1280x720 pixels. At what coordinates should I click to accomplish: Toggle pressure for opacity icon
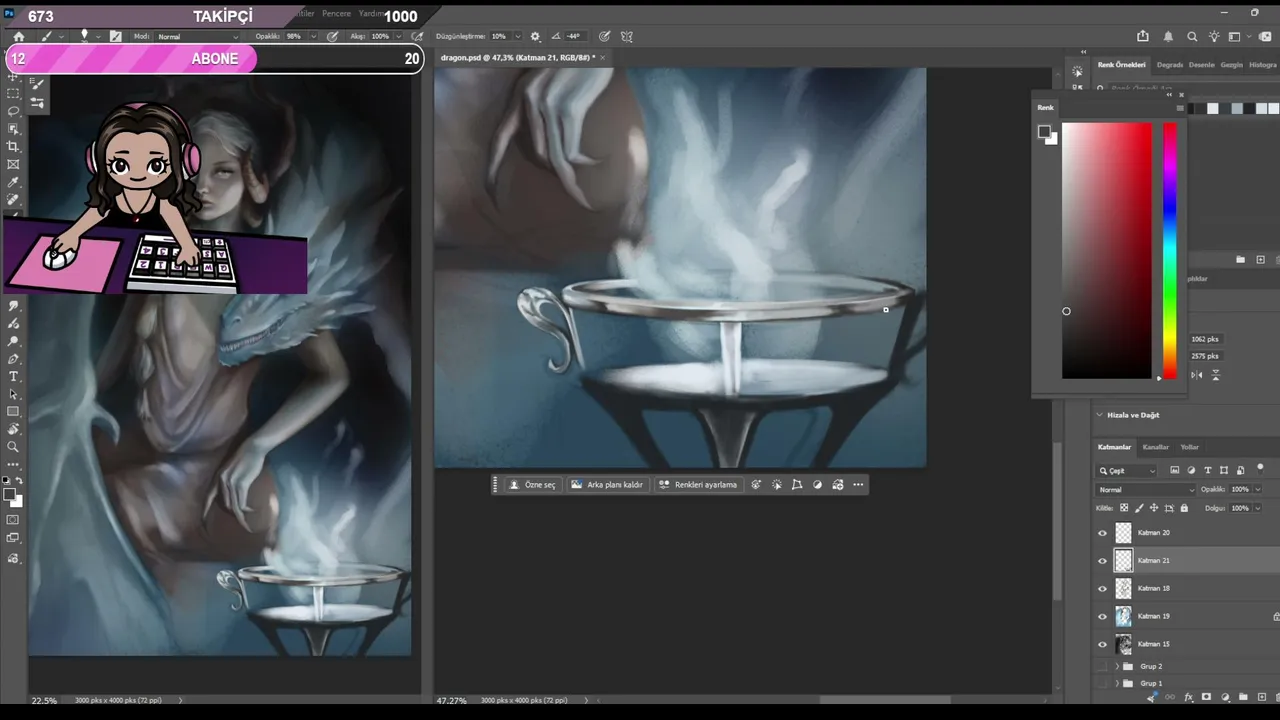pos(331,37)
